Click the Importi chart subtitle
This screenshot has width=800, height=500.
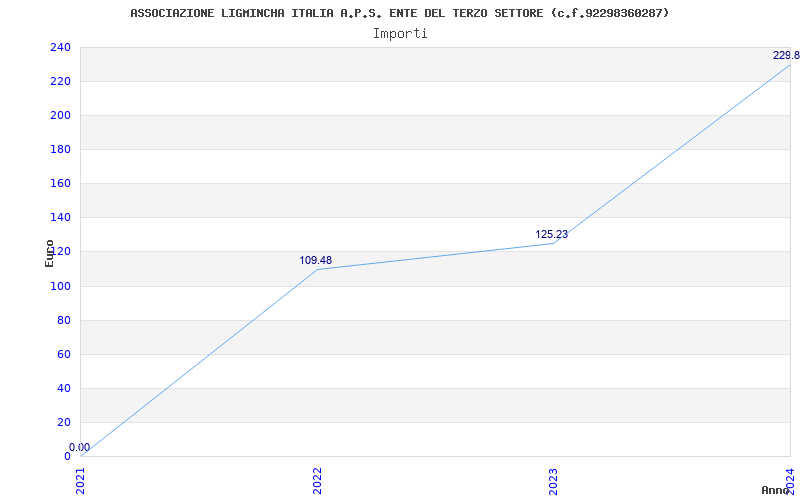pyautogui.click(x=400, y=33)
